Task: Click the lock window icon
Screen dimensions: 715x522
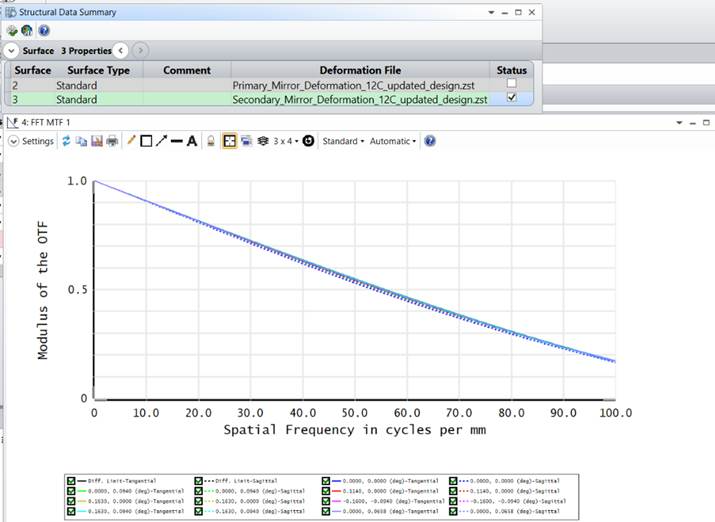Action: click(211, 141)
